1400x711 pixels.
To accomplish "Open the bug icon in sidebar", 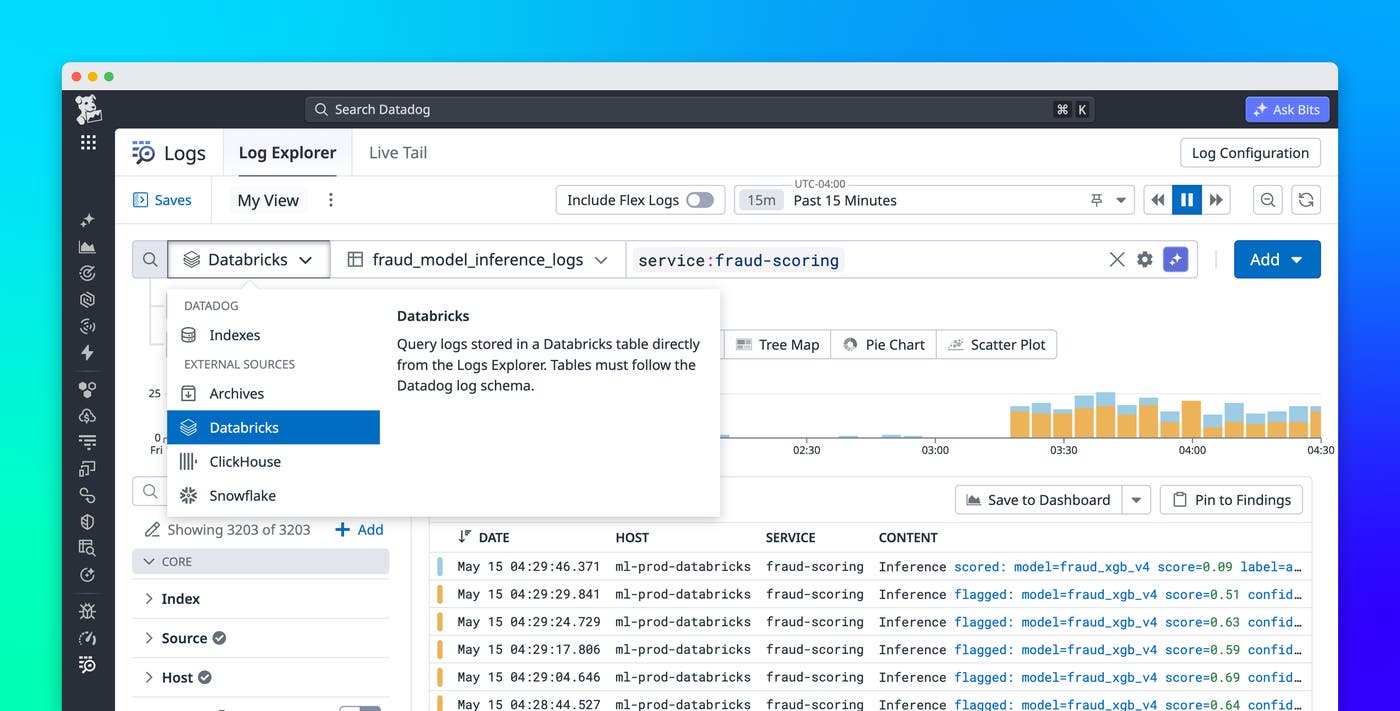I will point(88,611).
